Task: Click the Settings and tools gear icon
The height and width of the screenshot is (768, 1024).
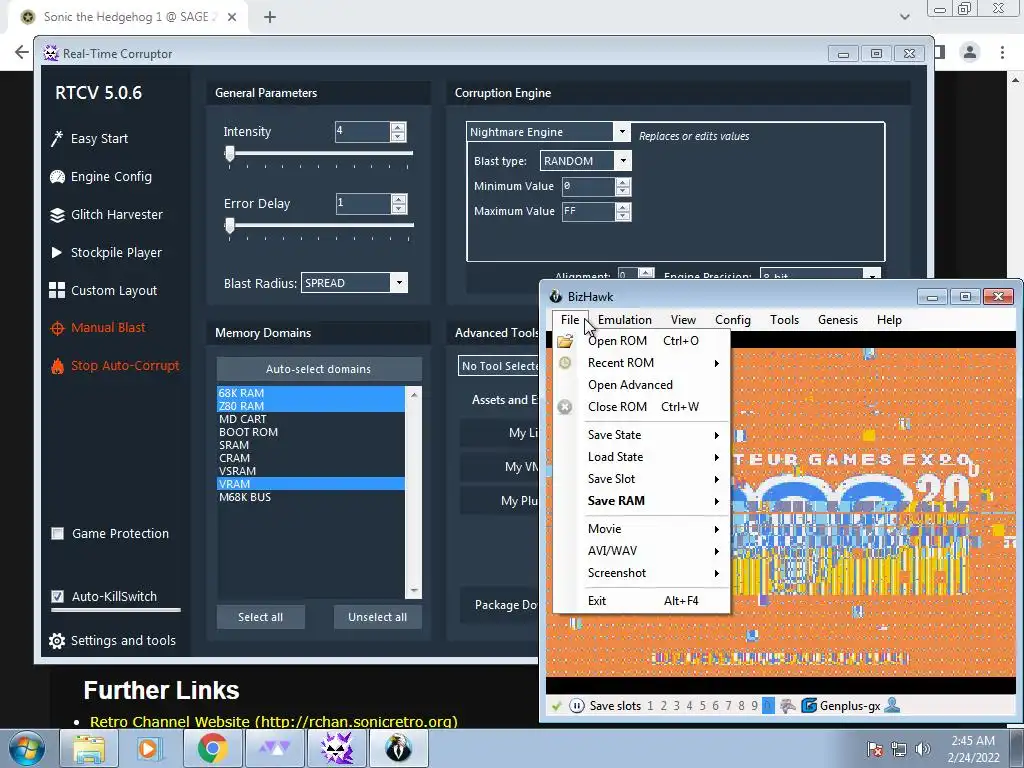Action: 57,641
